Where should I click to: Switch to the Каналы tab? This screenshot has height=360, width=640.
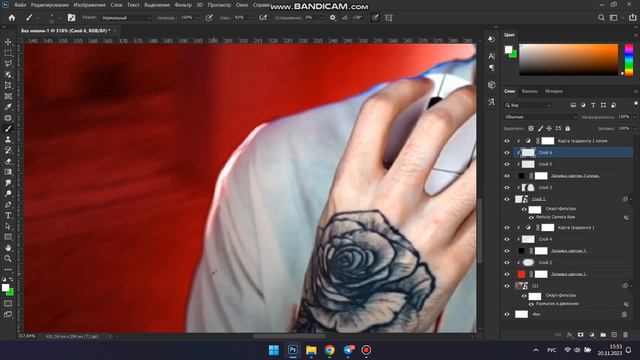pos(530,91)
